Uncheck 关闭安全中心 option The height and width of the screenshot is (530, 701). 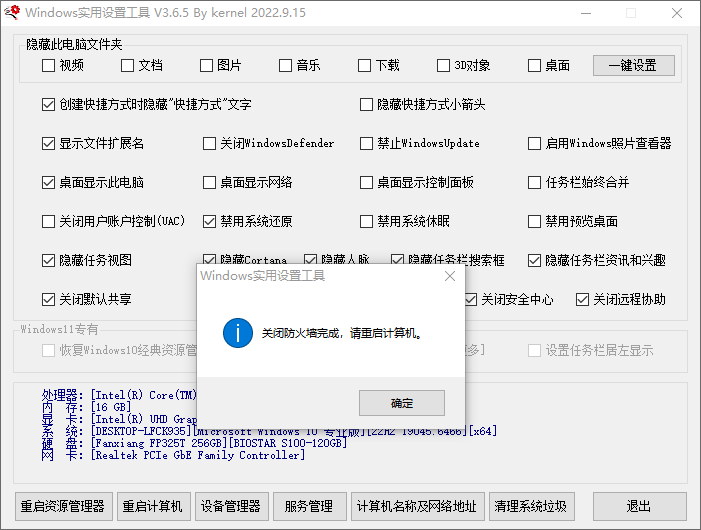(471, 299)
